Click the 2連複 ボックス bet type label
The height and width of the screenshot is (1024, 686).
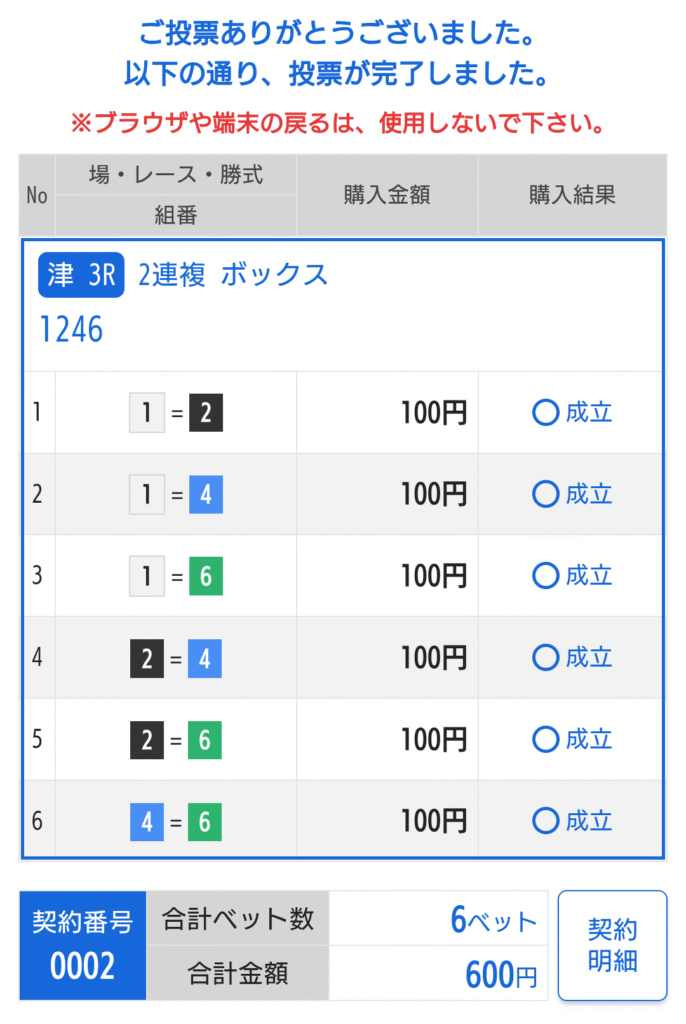click(x=233, y=275)
